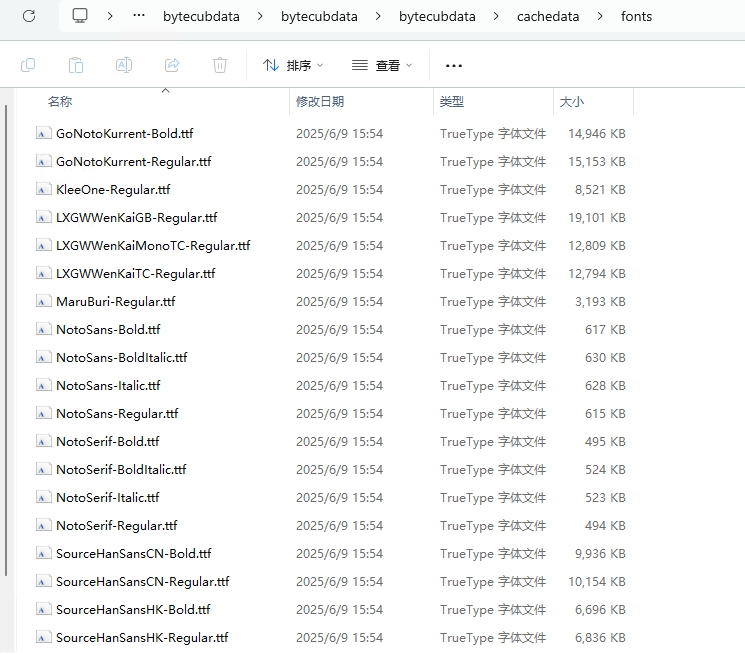
Task: Open the 排序 sort dropdown
Action: 293,65
